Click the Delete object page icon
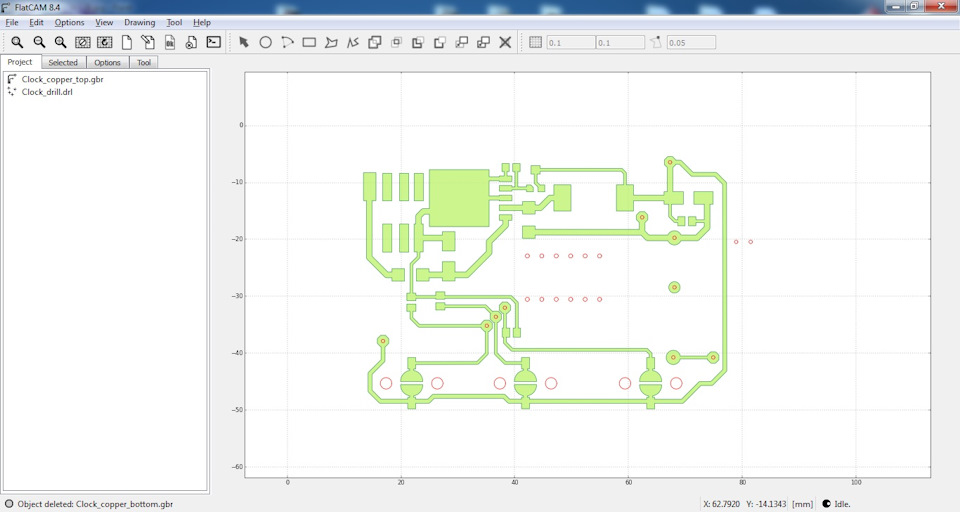Screen dimensions: 960x512 pos(191,42)
